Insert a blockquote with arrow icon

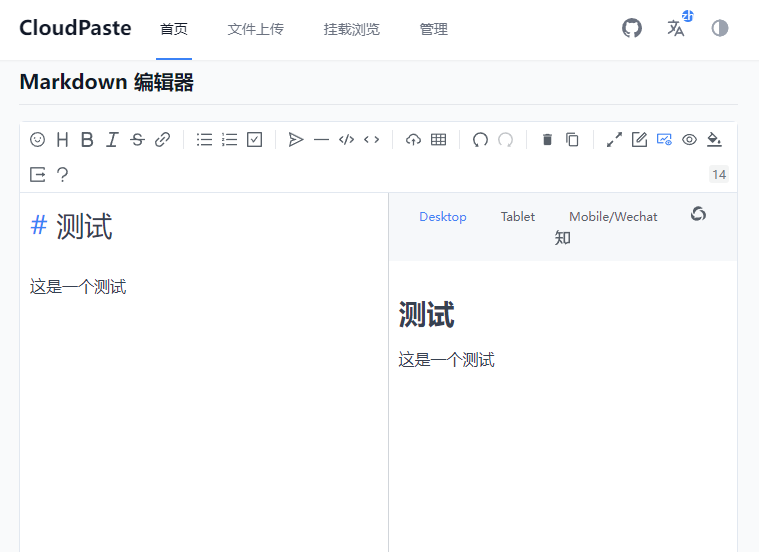[296, 140]
